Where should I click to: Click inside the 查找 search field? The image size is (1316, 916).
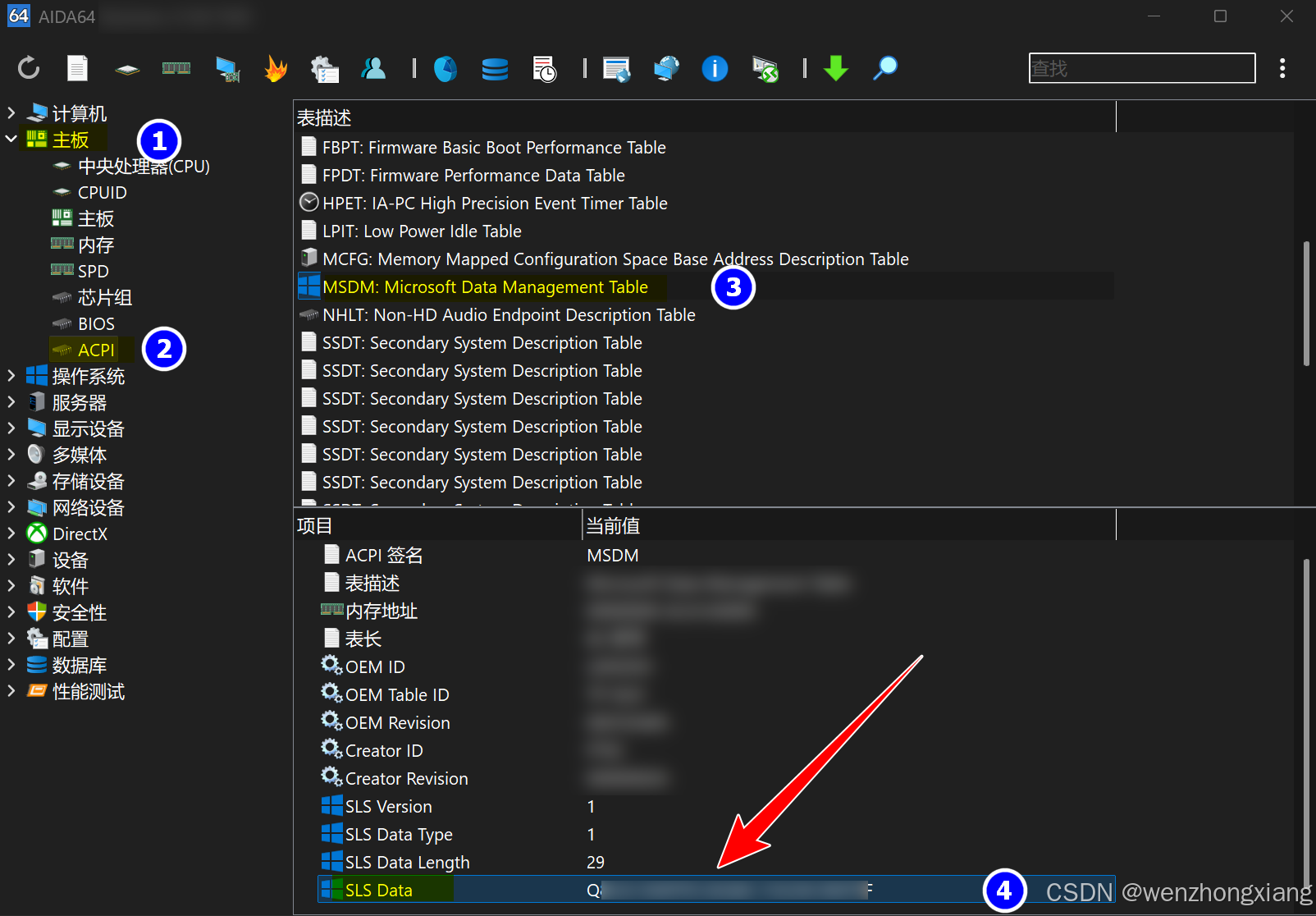click(x=1142, y=68)
